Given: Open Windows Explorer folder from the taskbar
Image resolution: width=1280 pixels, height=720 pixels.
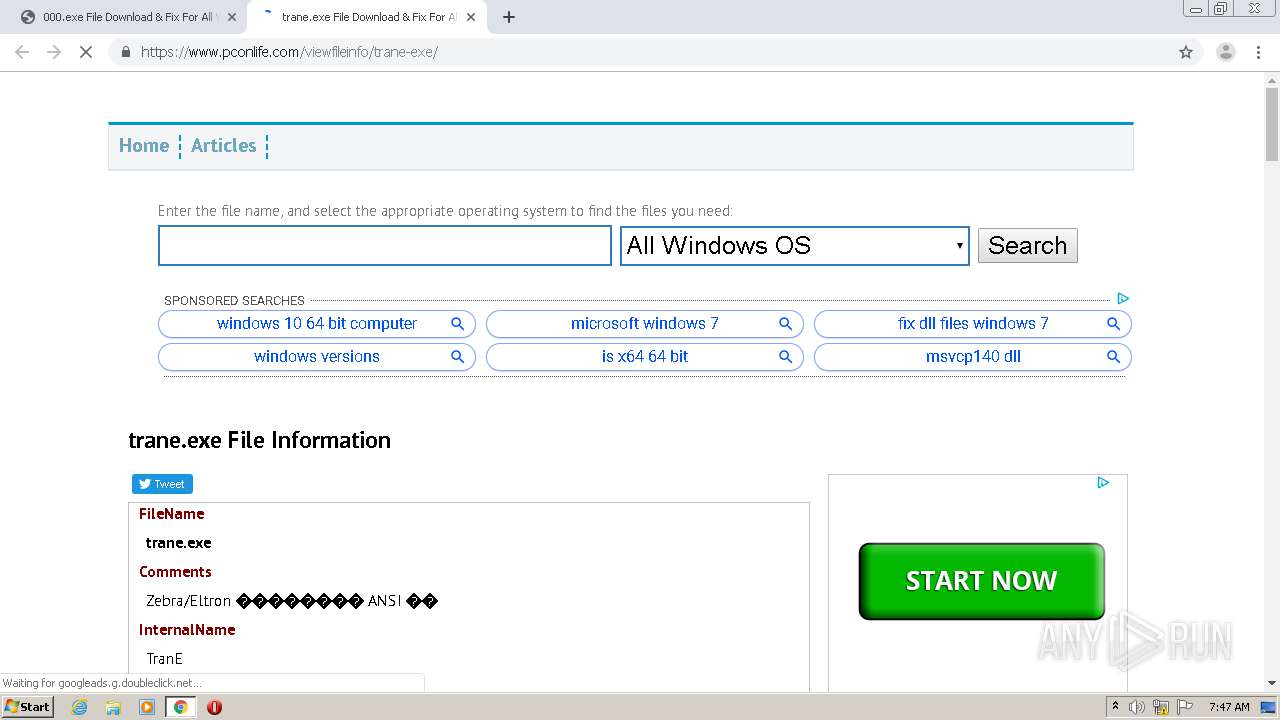Looking at the screenshot, I should click(x=113, y=707).
